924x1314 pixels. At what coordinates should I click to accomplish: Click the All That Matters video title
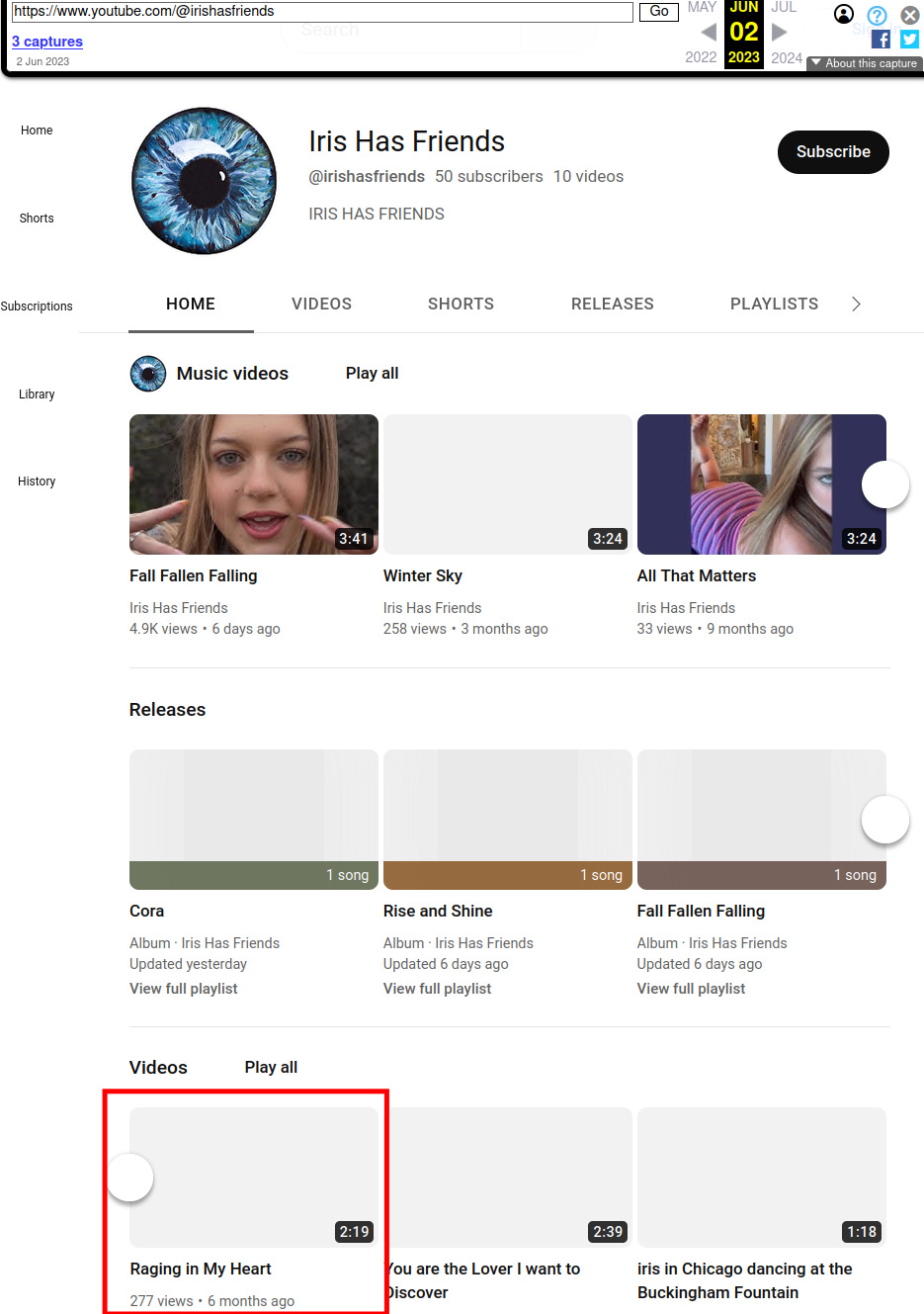(697, 575)
